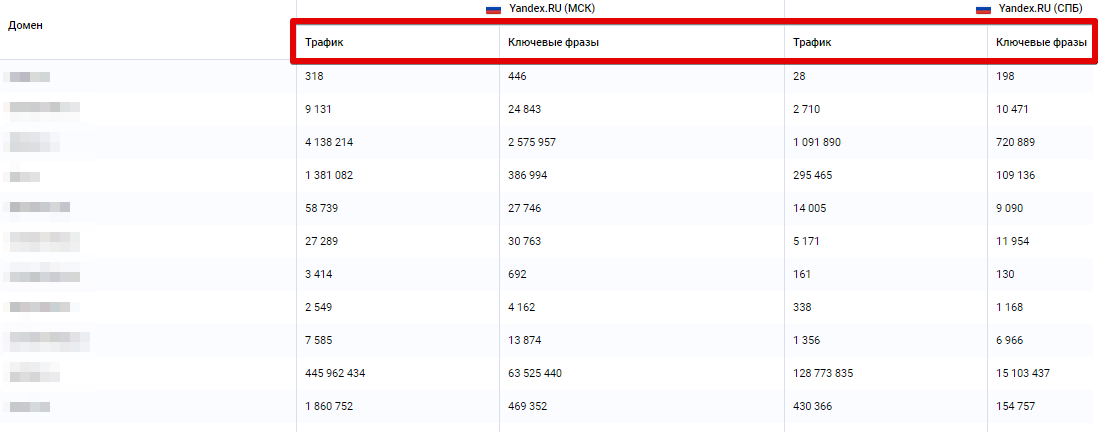Click the traffic value 1 860 752
This screenshot has height=432, width=1103.
329,406
